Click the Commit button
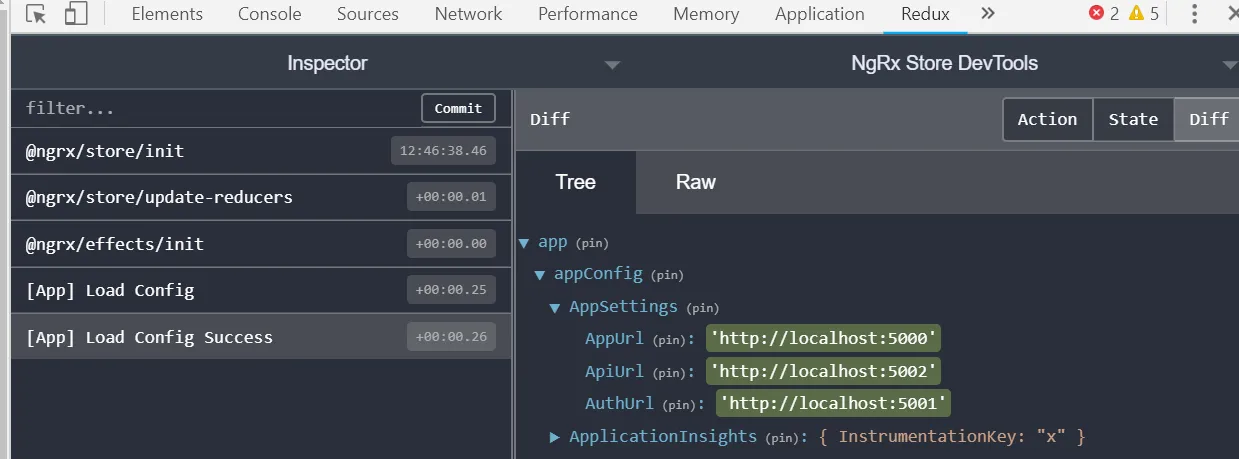Viewport: 1239px width, 459px height. [458, 108]
